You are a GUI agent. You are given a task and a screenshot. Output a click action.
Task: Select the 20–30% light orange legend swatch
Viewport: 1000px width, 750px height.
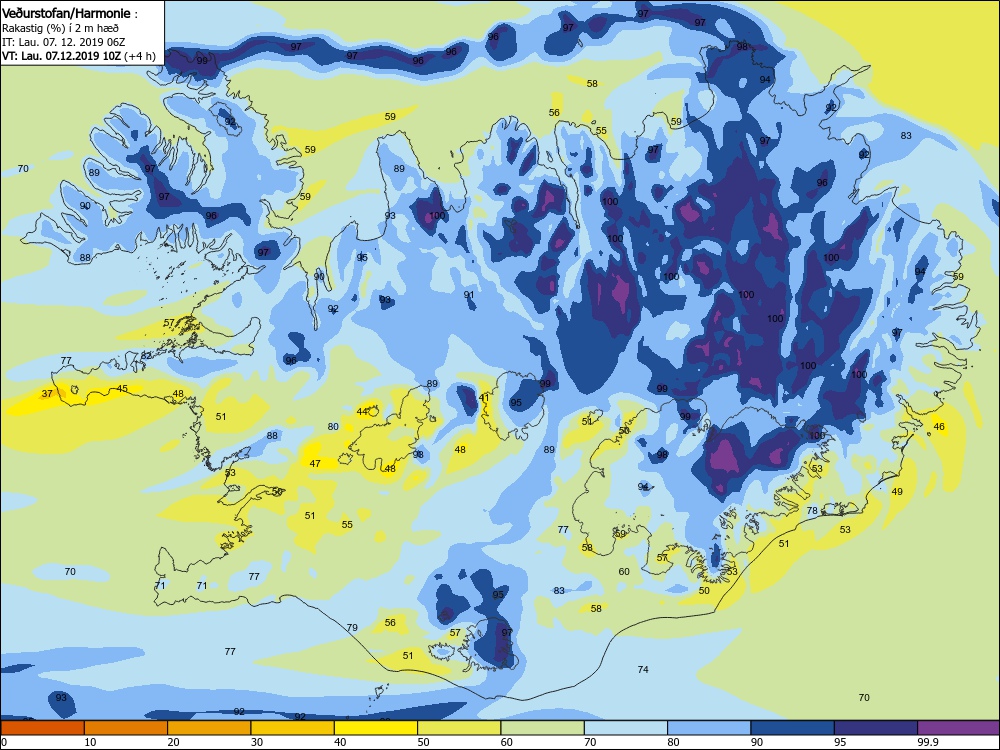tap(209, 728)
